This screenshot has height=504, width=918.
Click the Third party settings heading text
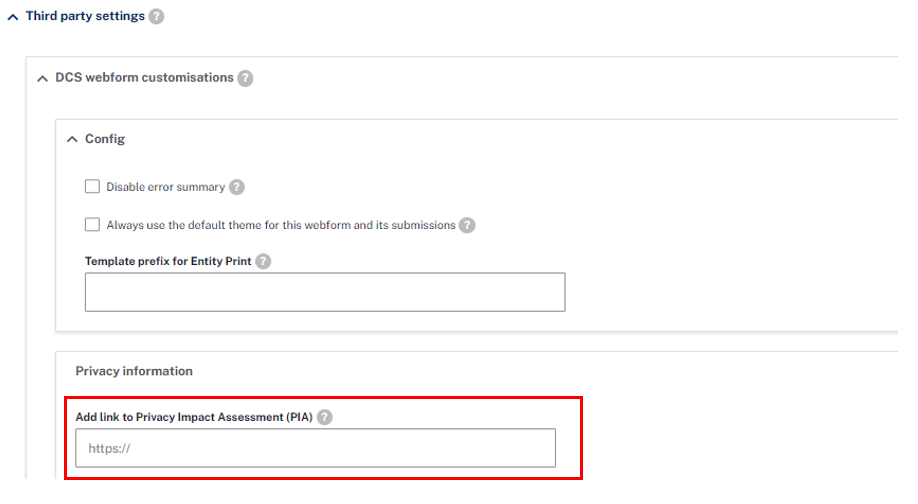tap(85, 16)
